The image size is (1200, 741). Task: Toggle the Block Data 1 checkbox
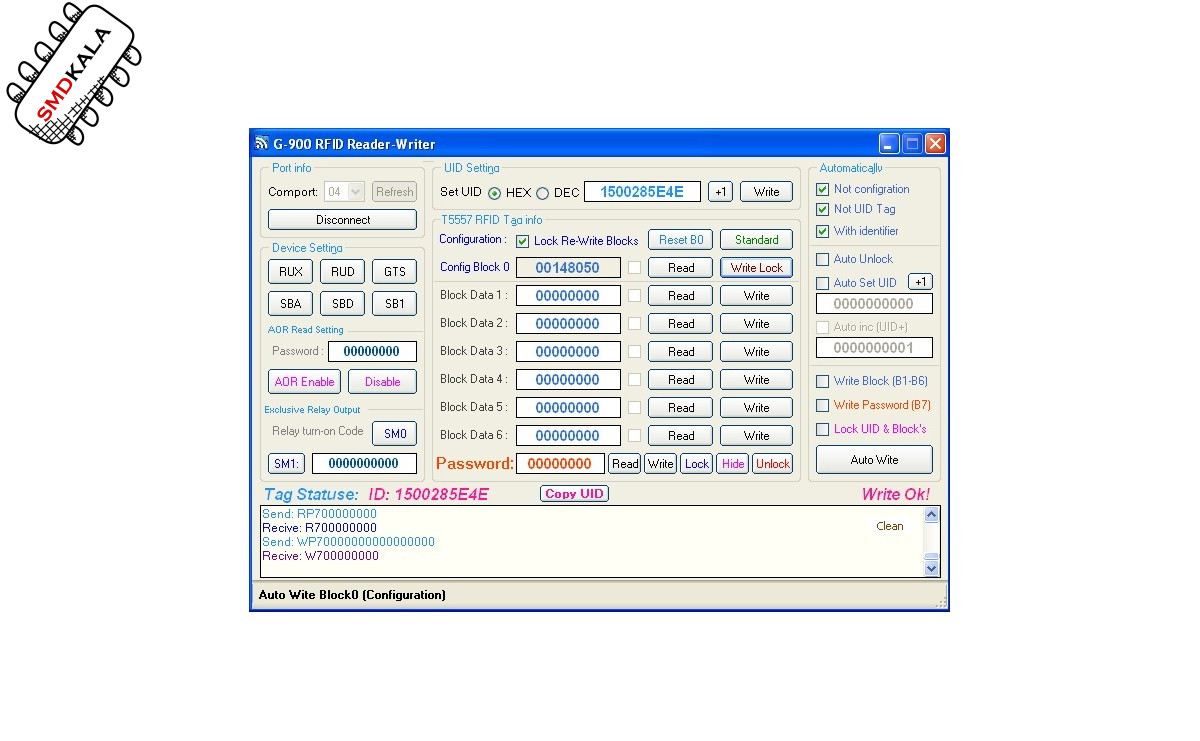point(634,296)
